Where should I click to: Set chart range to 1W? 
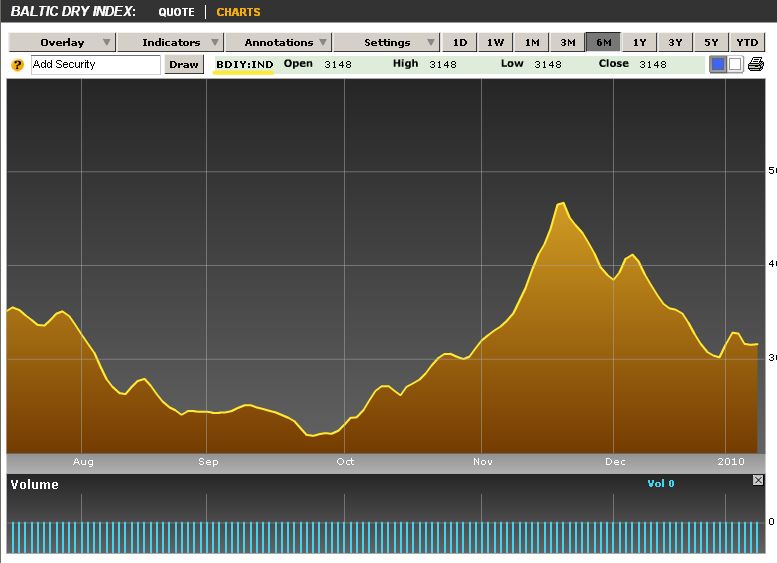[496, 42]
